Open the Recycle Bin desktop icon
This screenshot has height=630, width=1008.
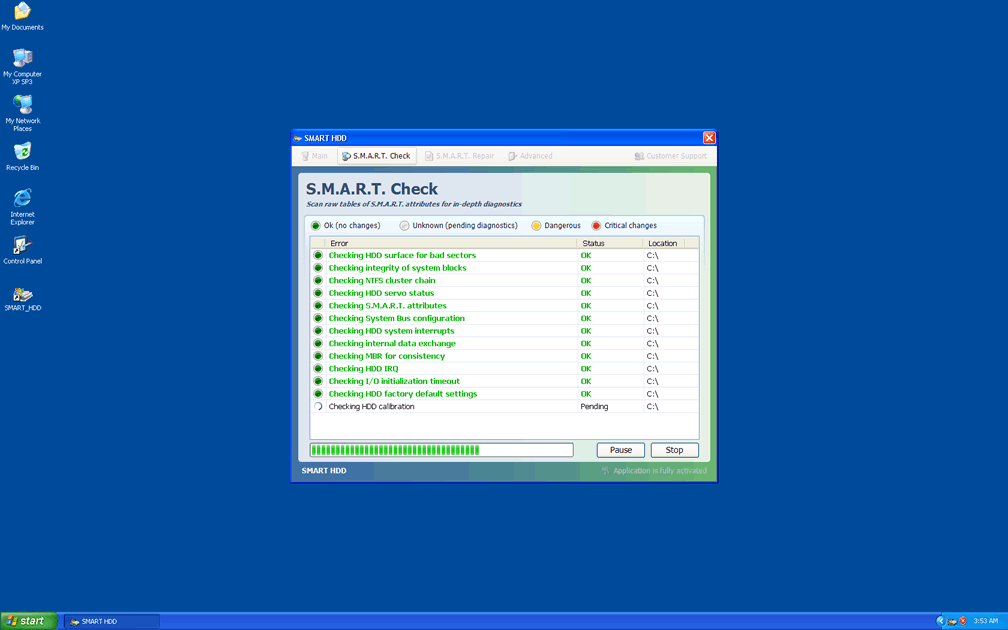point(22,152)
